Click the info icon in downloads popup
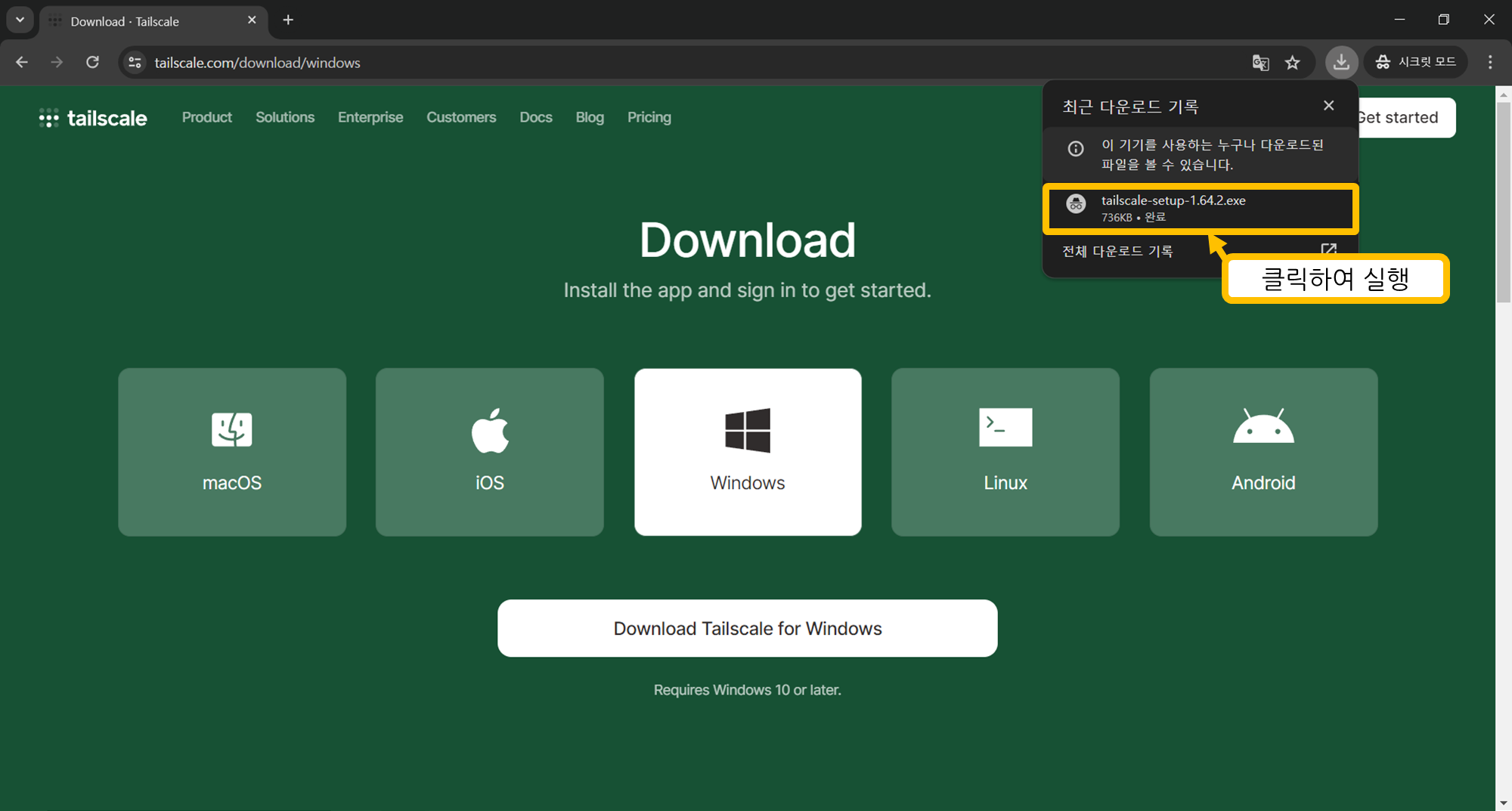This screenshot has height=811, width=1512. coord(1076,149)
